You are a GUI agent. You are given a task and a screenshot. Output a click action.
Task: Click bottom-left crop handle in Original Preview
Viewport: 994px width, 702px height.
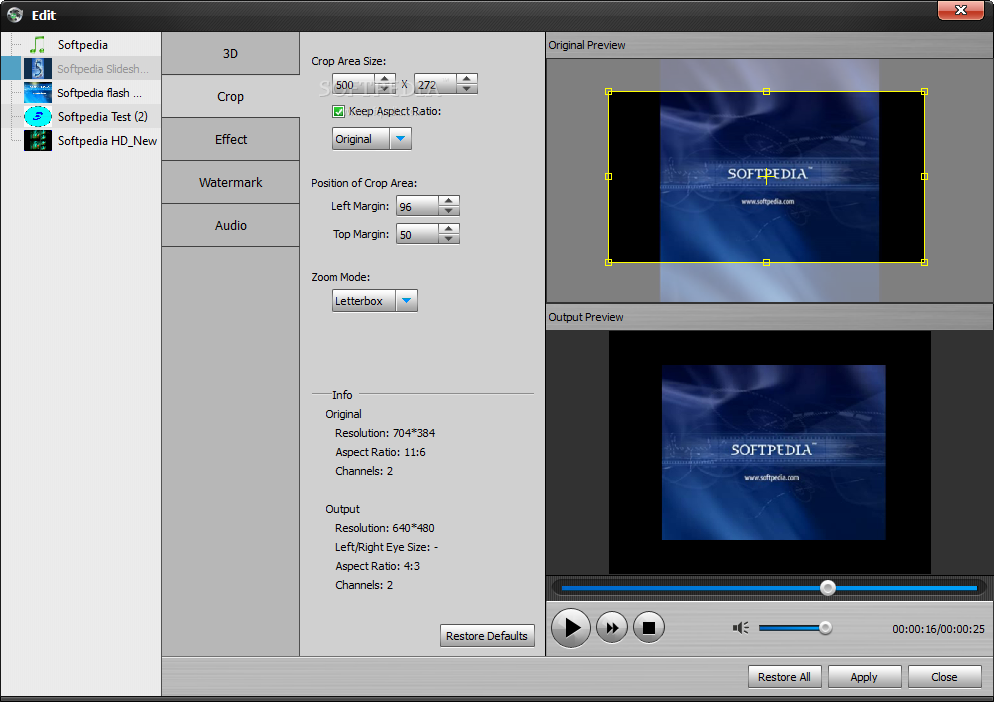point(609,262)
